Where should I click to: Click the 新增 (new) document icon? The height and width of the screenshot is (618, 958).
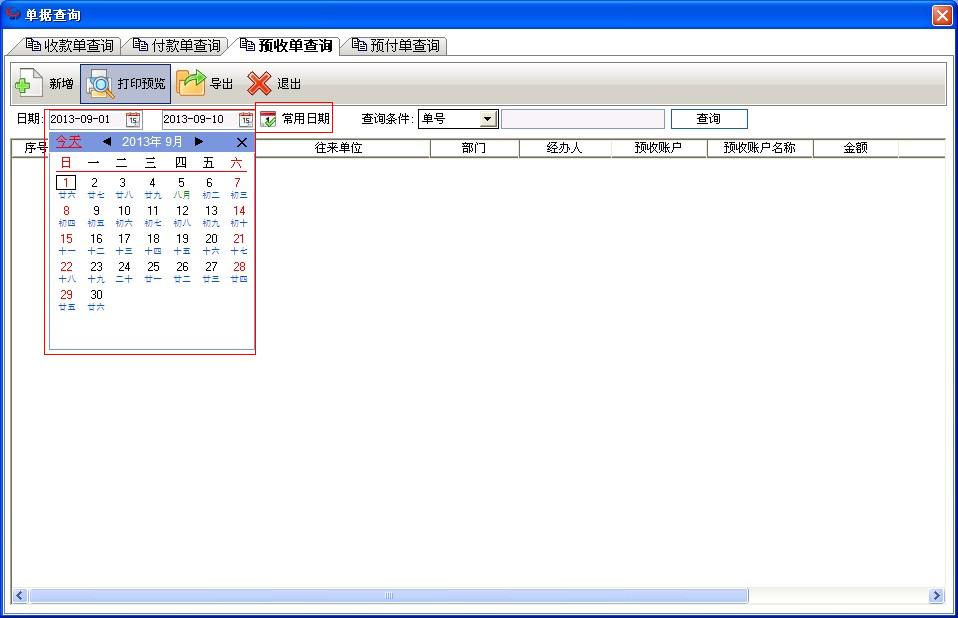tap(29, 83)
